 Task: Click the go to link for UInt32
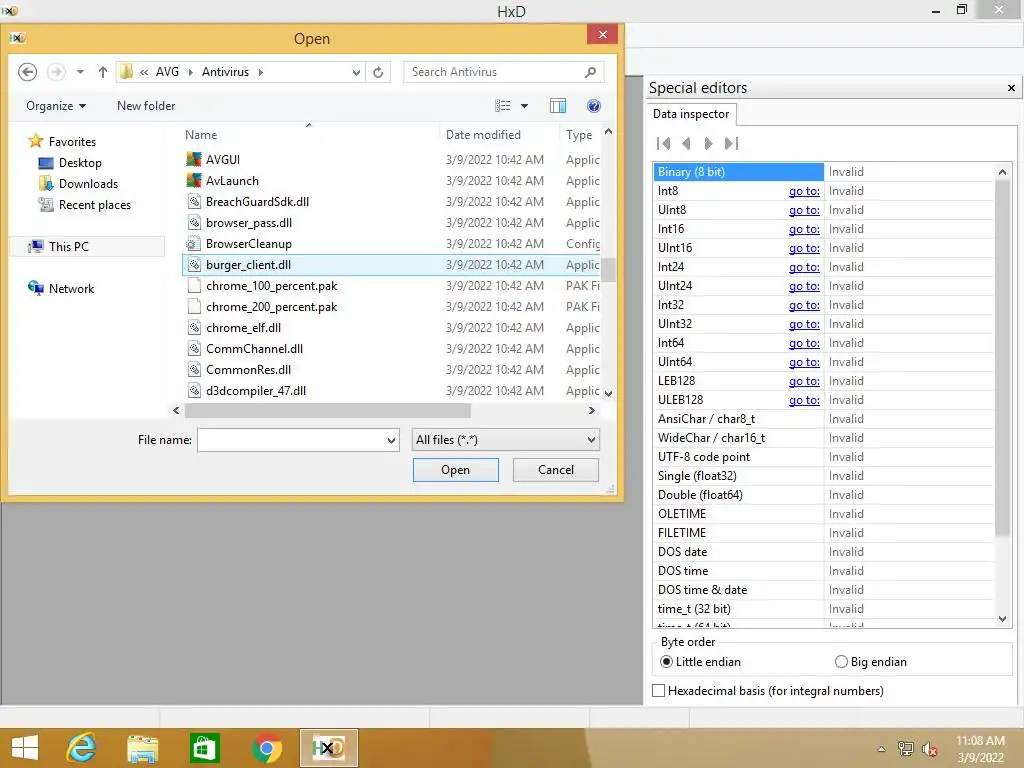[804, 324]
